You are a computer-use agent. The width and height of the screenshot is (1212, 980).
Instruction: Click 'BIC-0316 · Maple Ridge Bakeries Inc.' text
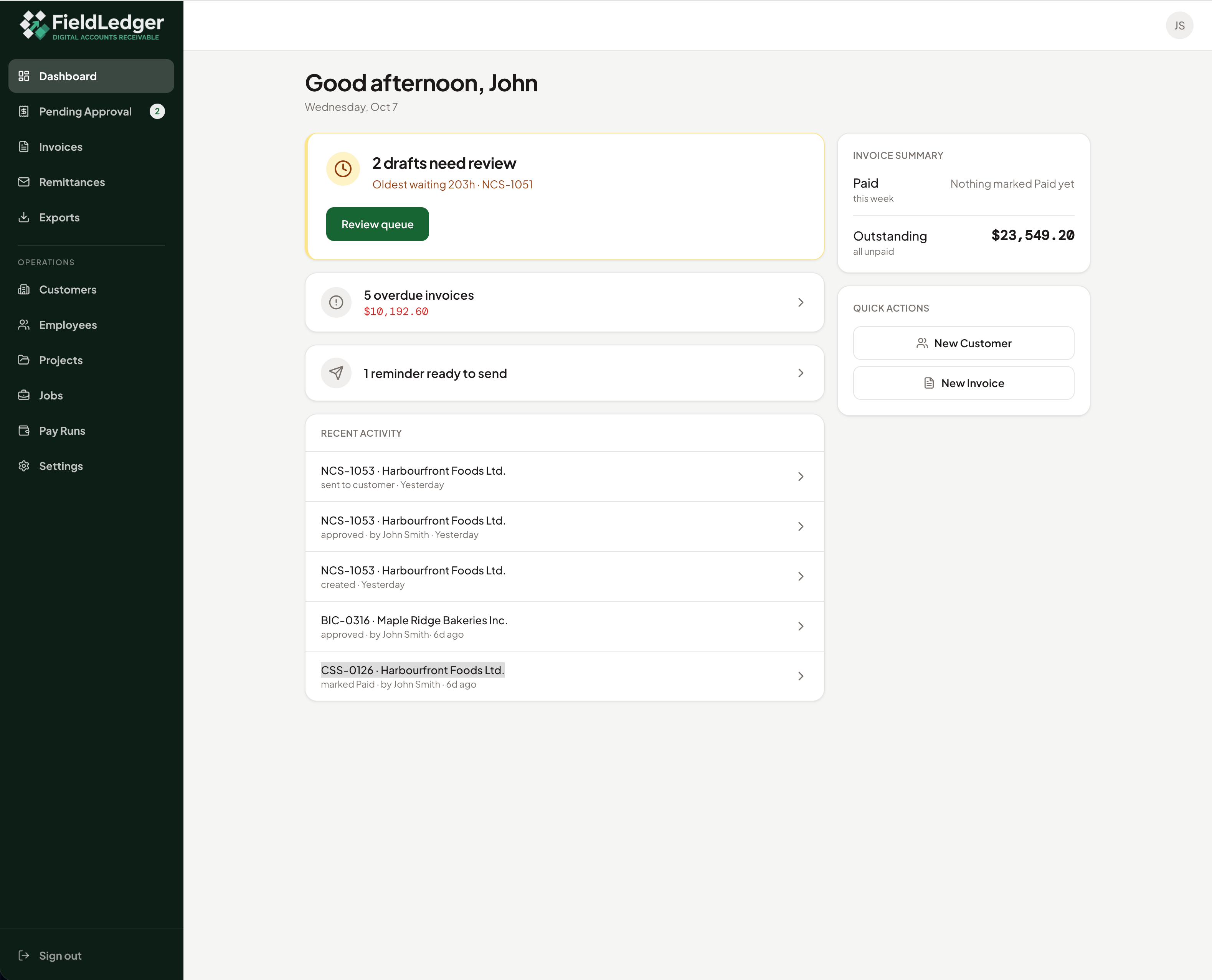[414, 620]
